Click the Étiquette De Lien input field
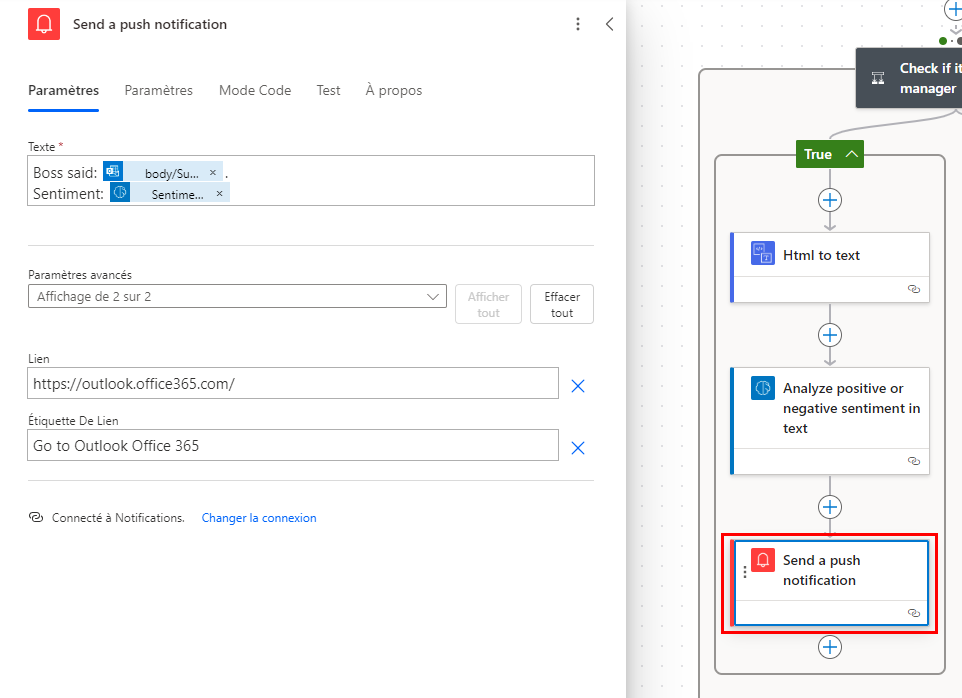 tap(293, 445)
